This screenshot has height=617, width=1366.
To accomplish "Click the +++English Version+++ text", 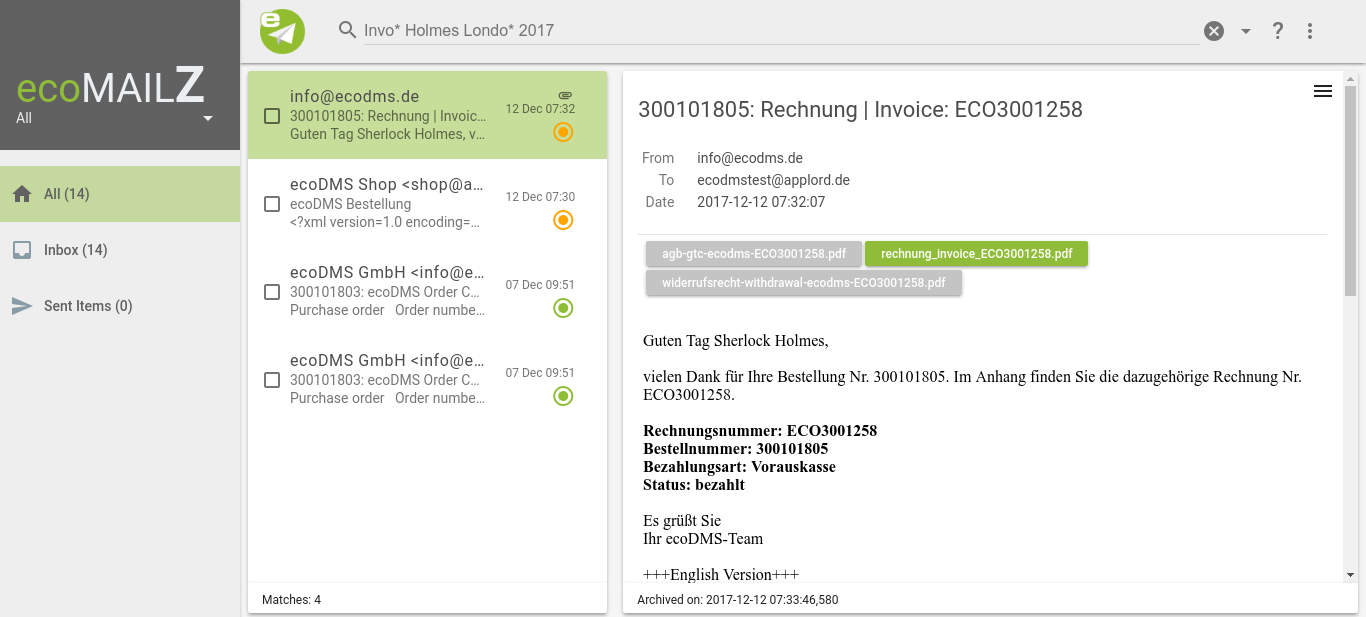I will (x=721, y=575).
